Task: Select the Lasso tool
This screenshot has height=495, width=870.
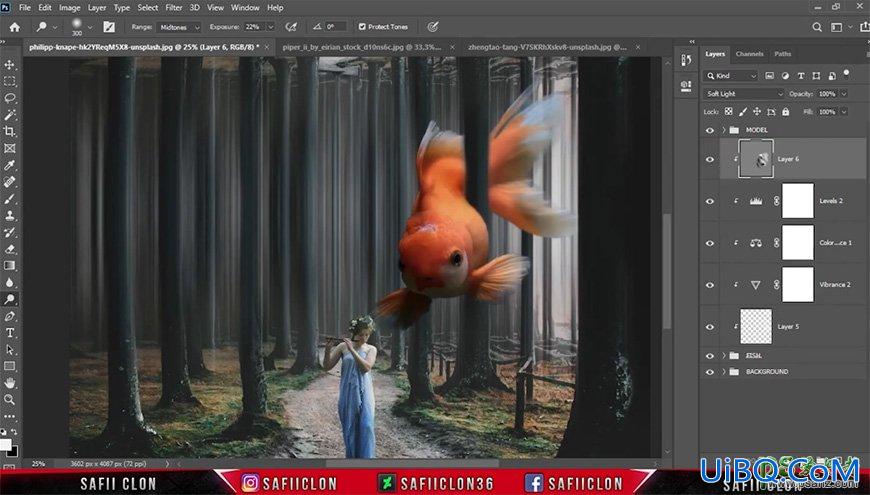Action: pos(9,98)
